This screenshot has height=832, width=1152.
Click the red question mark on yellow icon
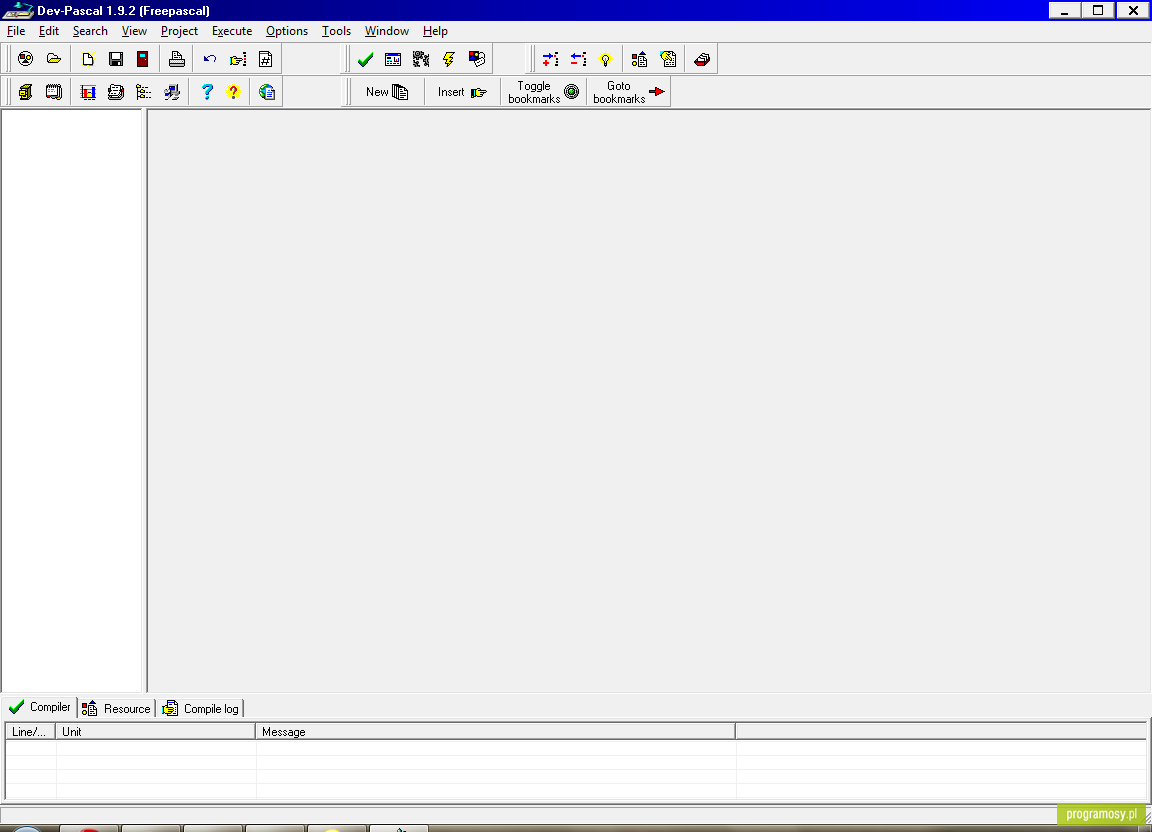pyautogui.click(x=234, y=92)
